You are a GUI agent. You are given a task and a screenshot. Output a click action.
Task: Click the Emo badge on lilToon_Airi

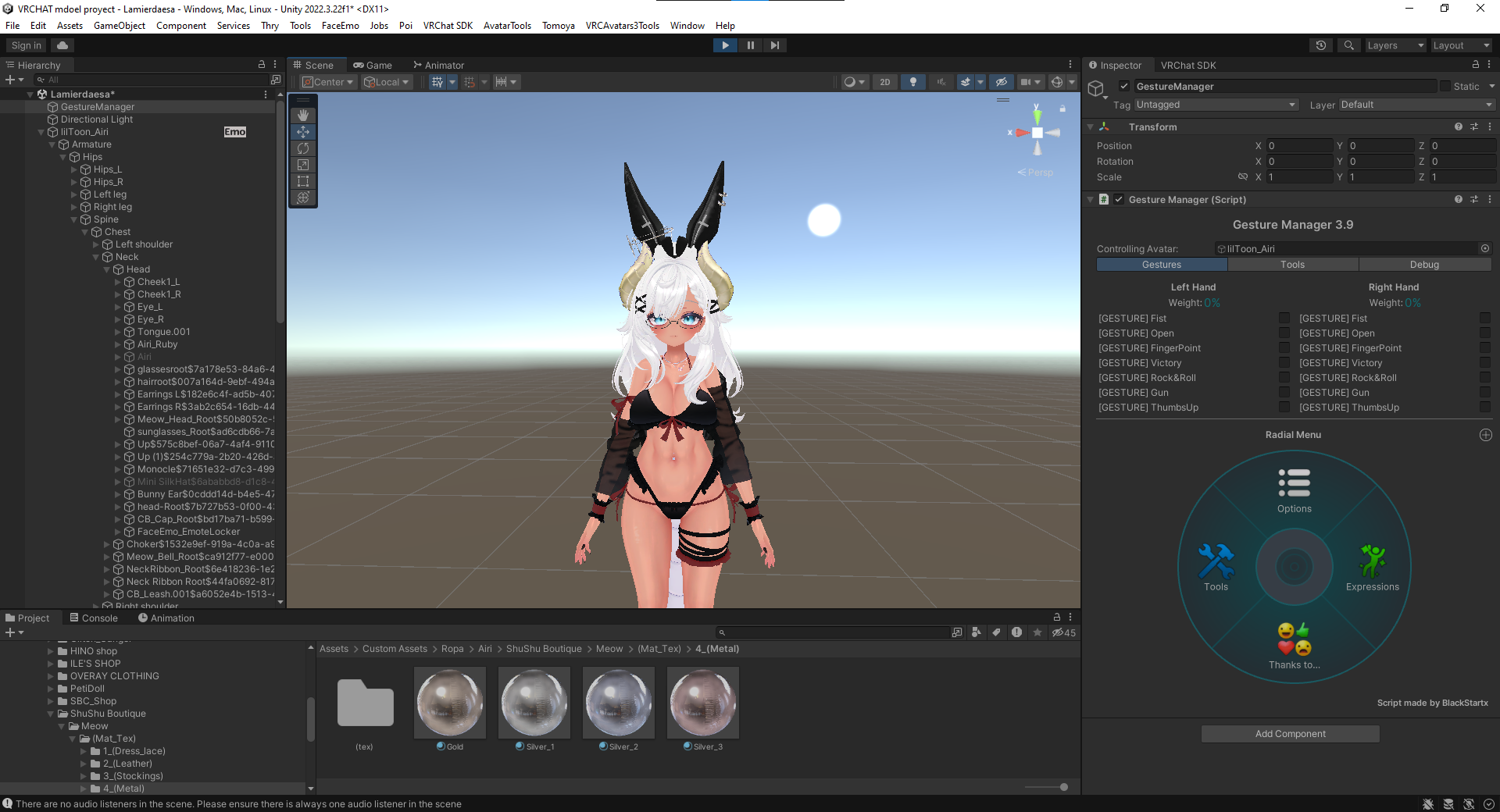[x=235, y=132]
